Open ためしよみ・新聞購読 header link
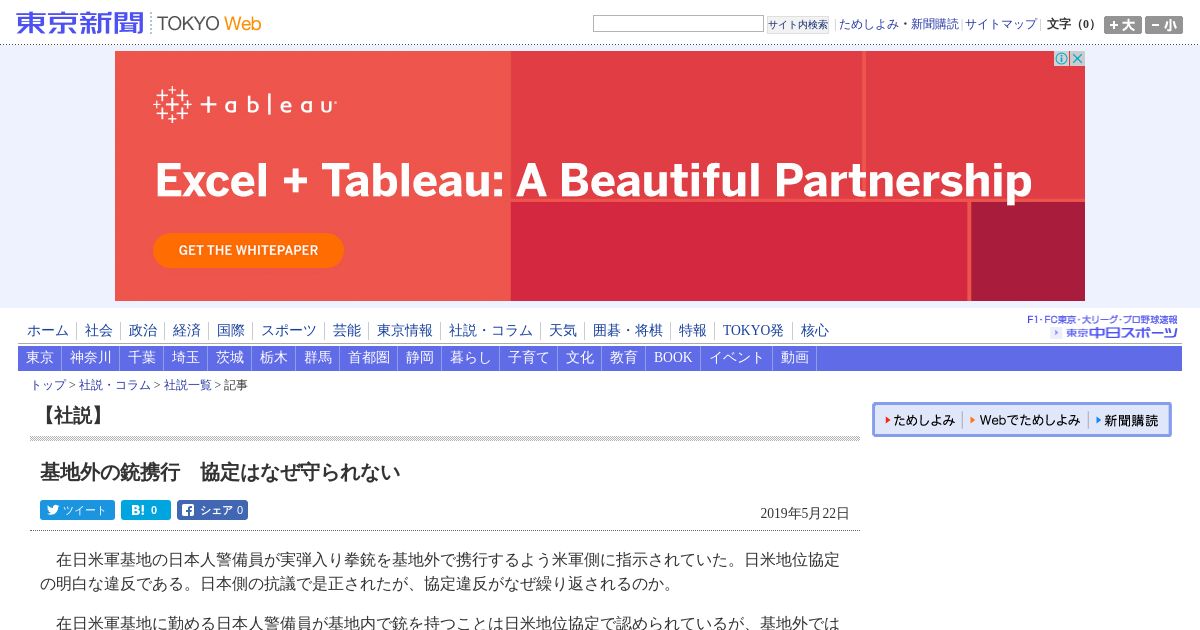The width and height of the screenshot is (1200, 630). click(x=898, y=24)
